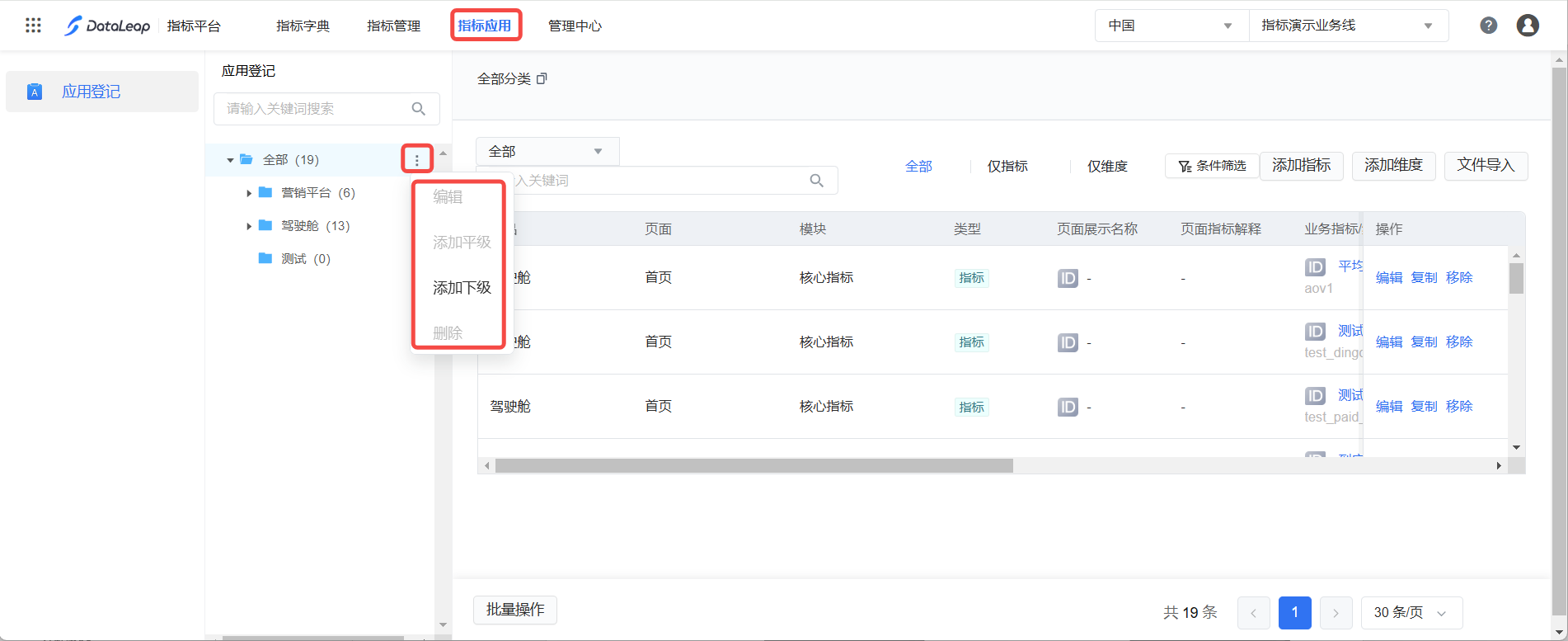Show 全部 types filter
Screen dimensions: 1568x641
918,167
